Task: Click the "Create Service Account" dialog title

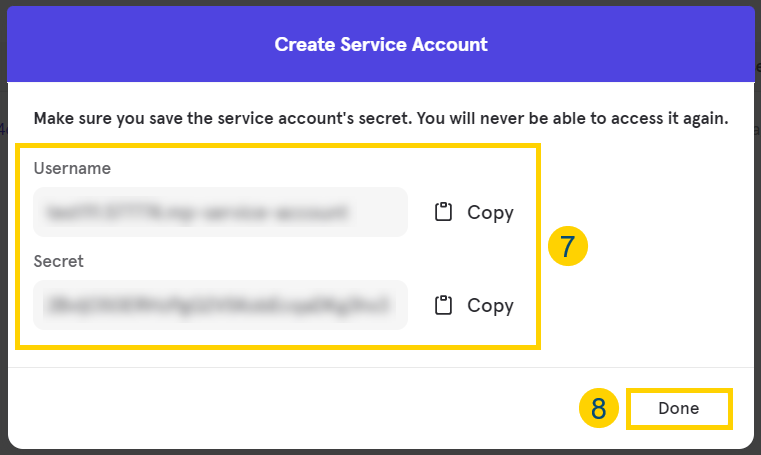Action: 381,44
